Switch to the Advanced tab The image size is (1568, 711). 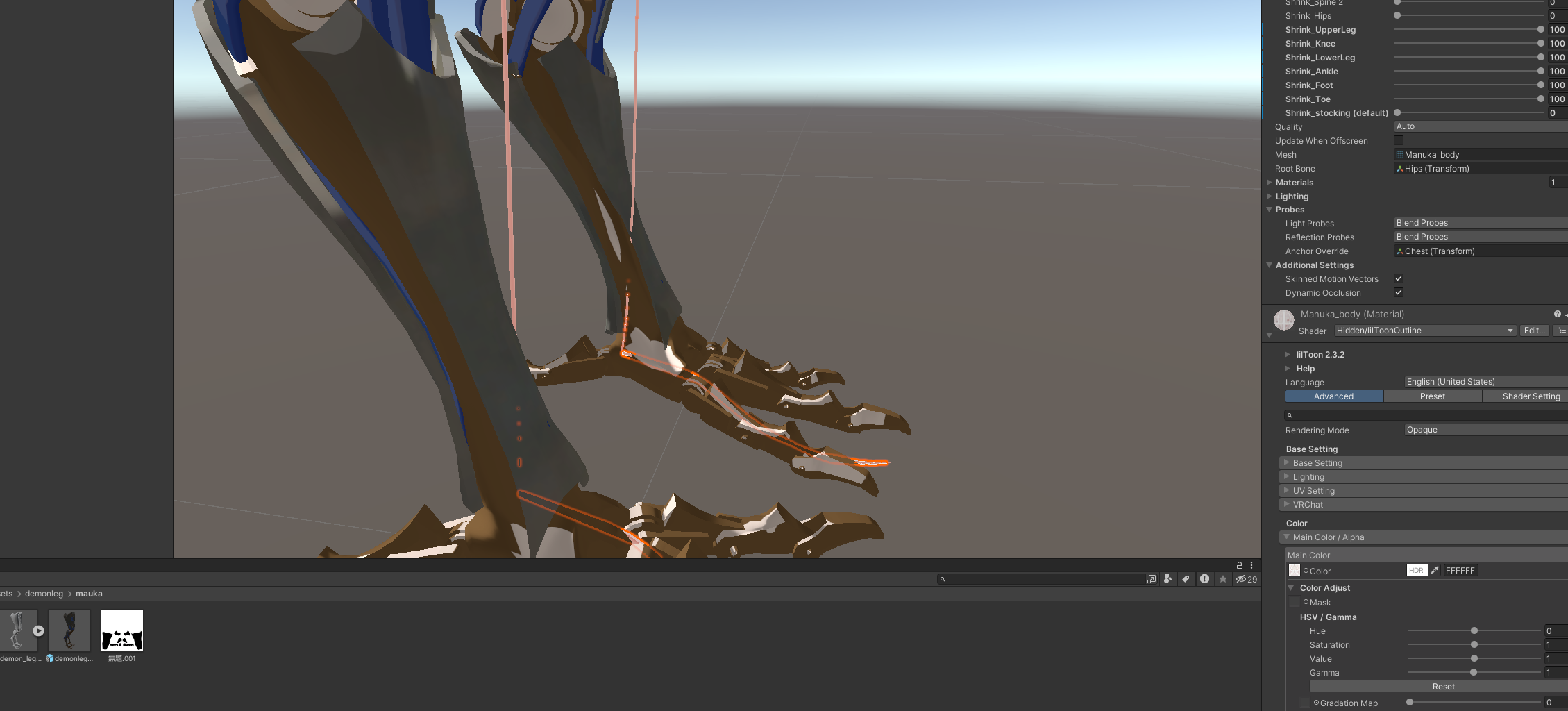(1334, 396)
